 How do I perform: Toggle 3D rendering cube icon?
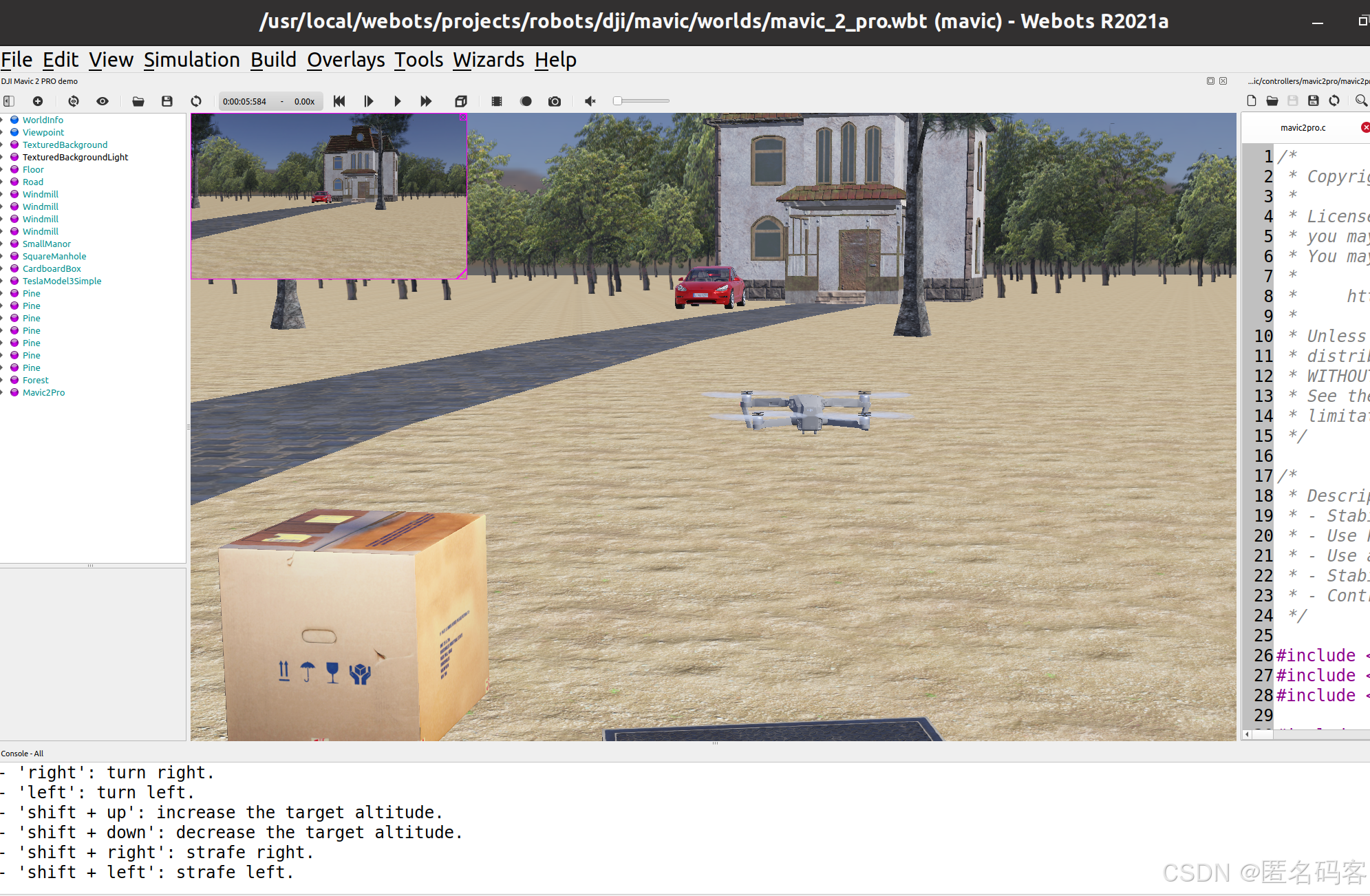pos(461,101)
